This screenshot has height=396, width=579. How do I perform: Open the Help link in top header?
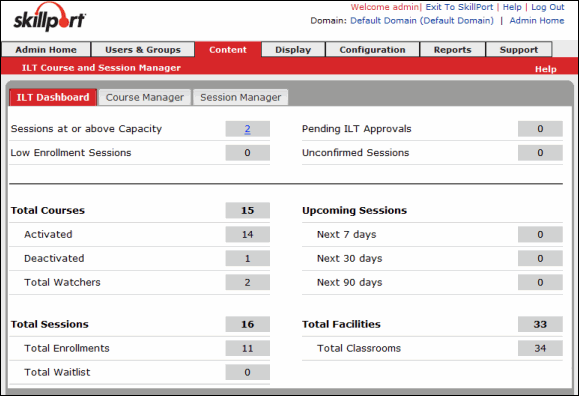point(512,7)
